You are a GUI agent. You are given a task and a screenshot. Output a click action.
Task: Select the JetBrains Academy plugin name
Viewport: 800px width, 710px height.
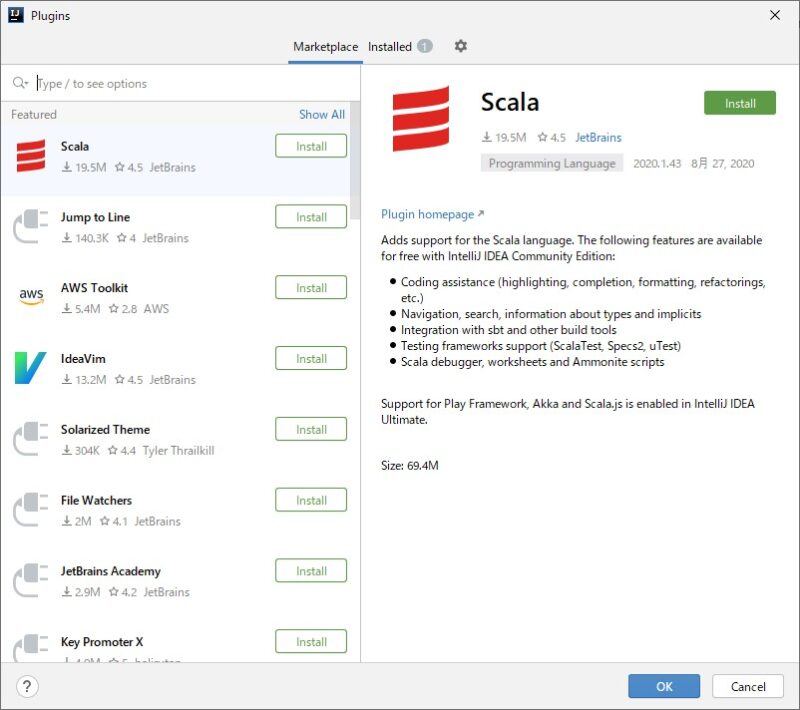pyautogui.click(x=111, y=571)
